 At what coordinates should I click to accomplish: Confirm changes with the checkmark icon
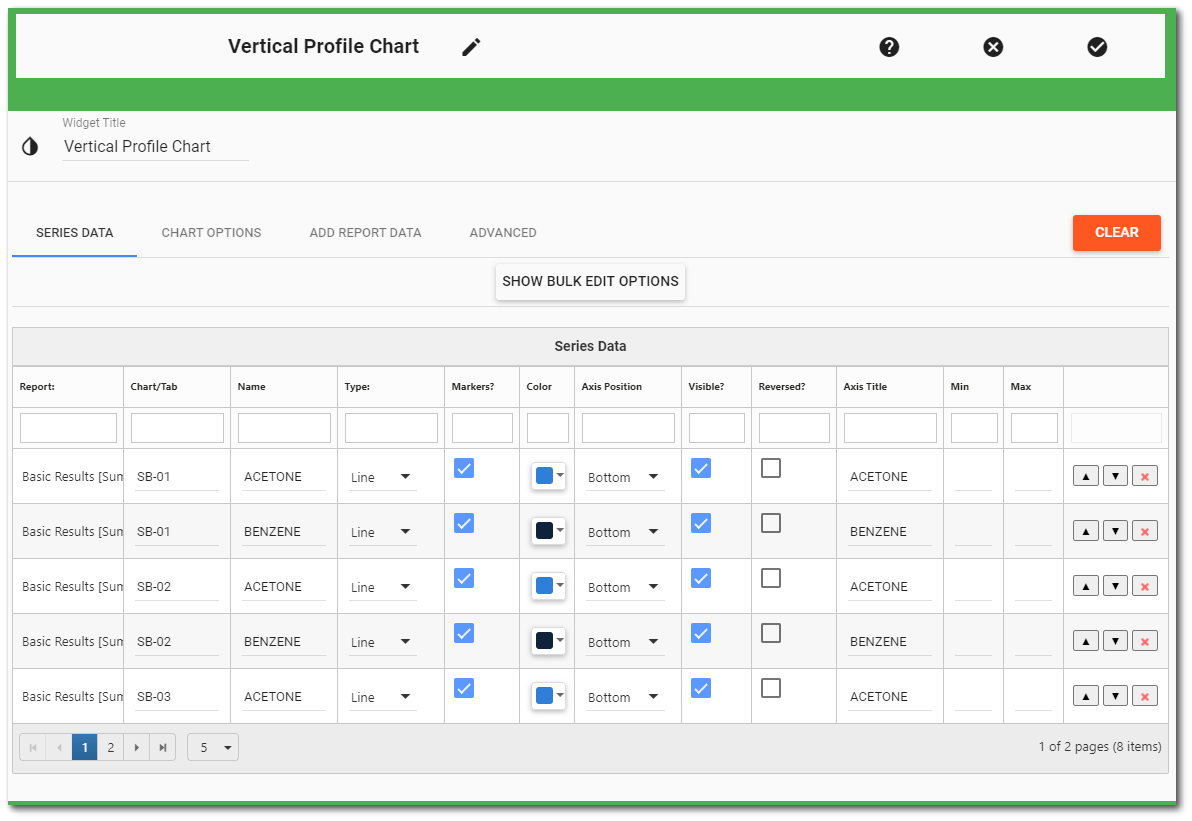1097,46
